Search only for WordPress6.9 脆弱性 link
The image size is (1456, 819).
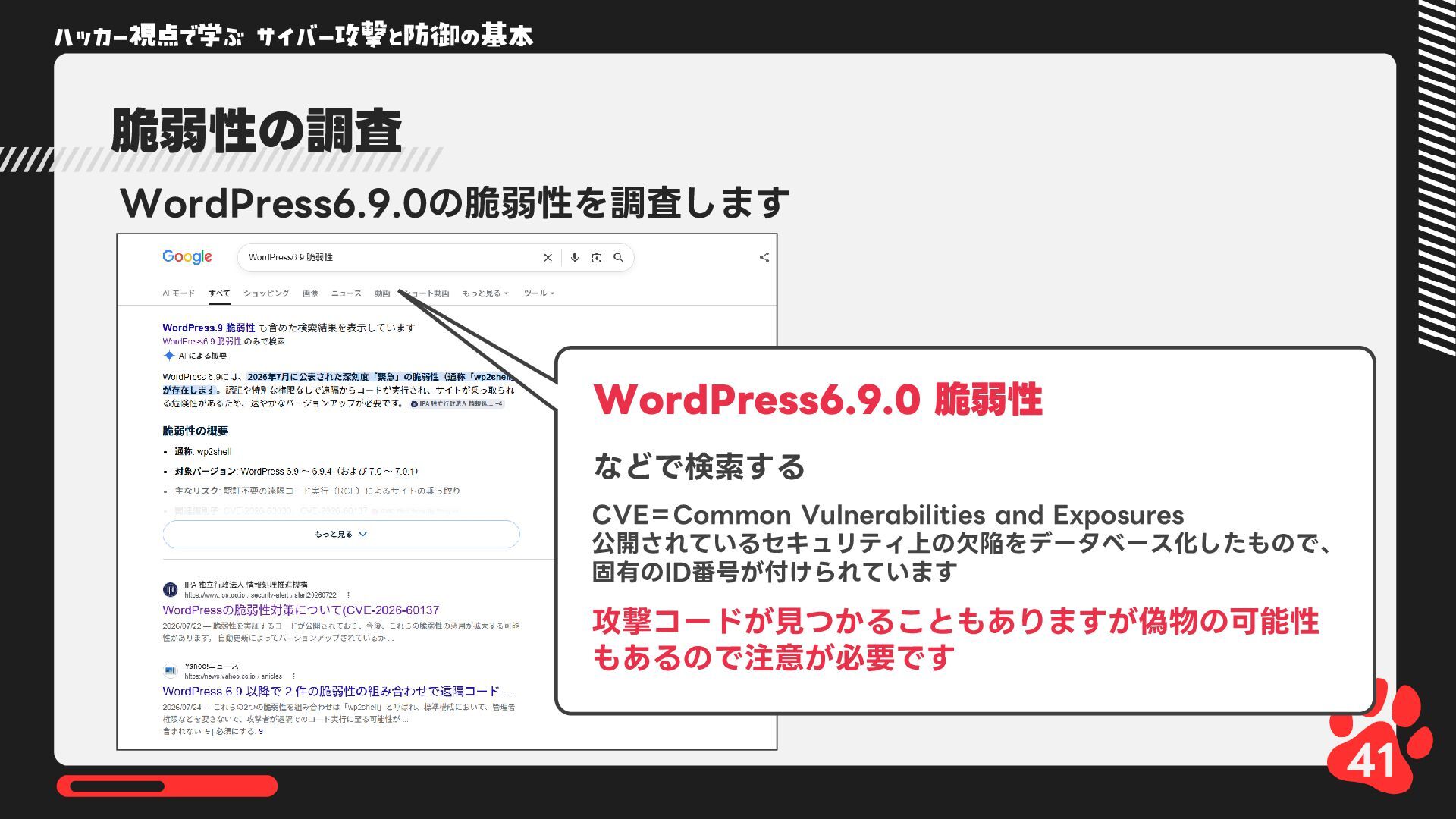(x=202, y=341)
